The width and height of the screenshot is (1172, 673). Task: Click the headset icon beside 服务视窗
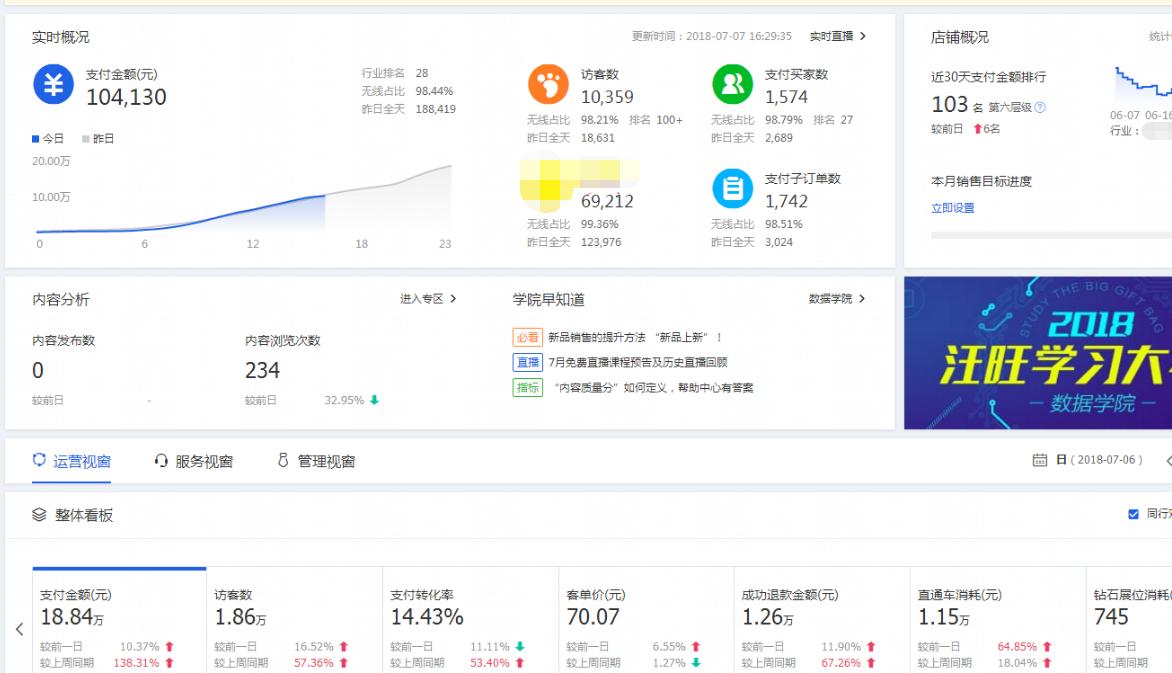[159, 461]
